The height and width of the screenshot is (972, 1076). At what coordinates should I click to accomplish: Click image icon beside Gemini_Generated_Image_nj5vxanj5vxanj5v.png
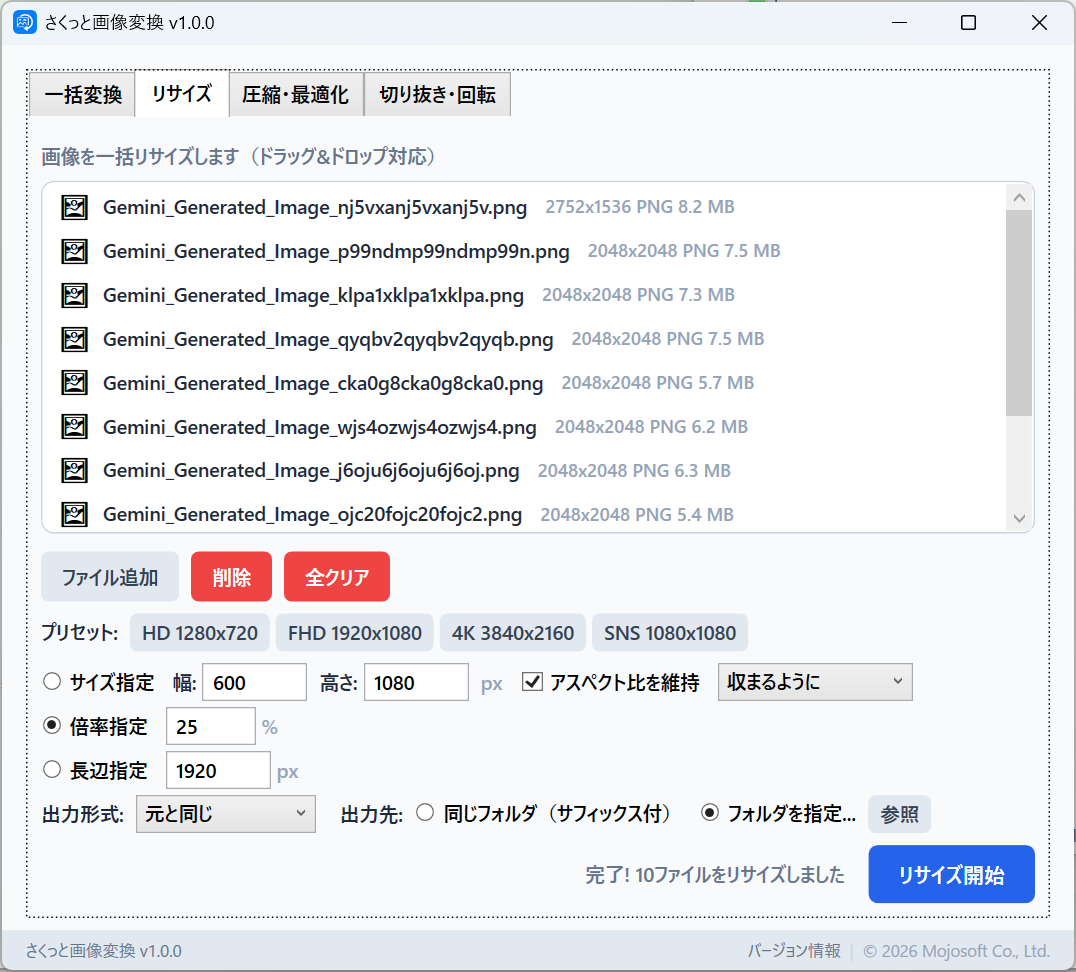(75, 207)
